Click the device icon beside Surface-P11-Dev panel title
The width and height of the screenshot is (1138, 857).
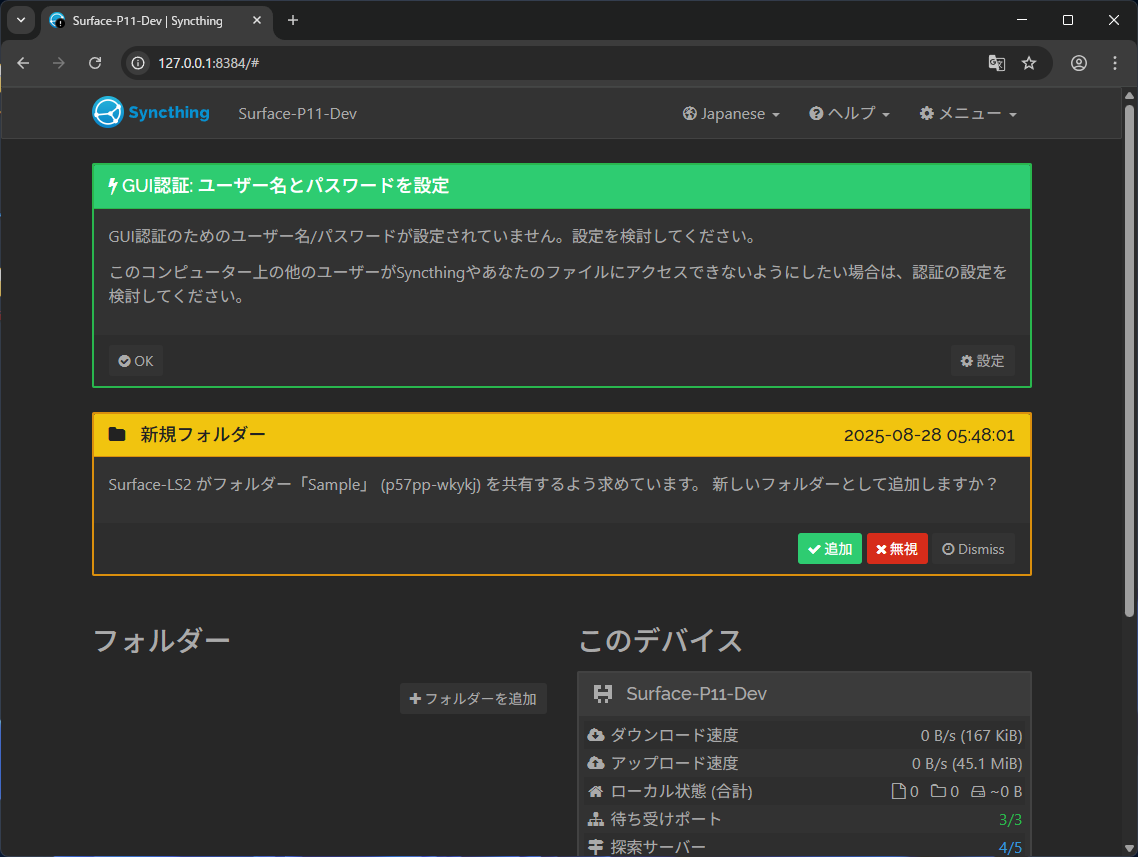click(604, 693)
